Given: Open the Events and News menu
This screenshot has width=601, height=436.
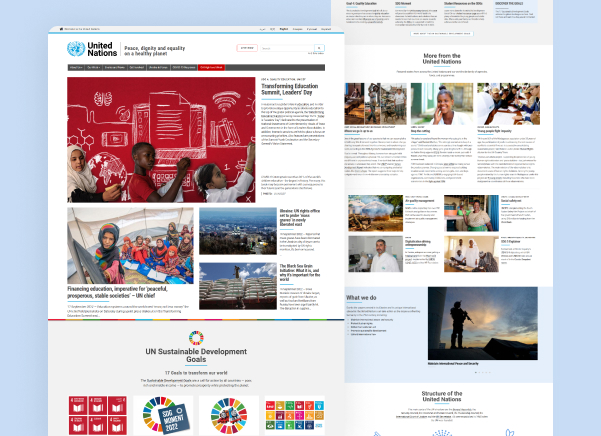Looking at the screenshot, I should (x=115, y=67).
